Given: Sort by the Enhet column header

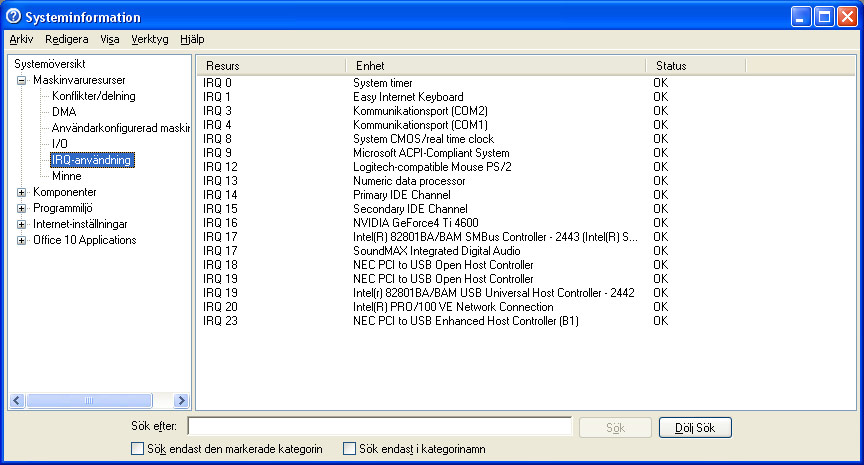Looking at the screenshot, I should (495, 66).
